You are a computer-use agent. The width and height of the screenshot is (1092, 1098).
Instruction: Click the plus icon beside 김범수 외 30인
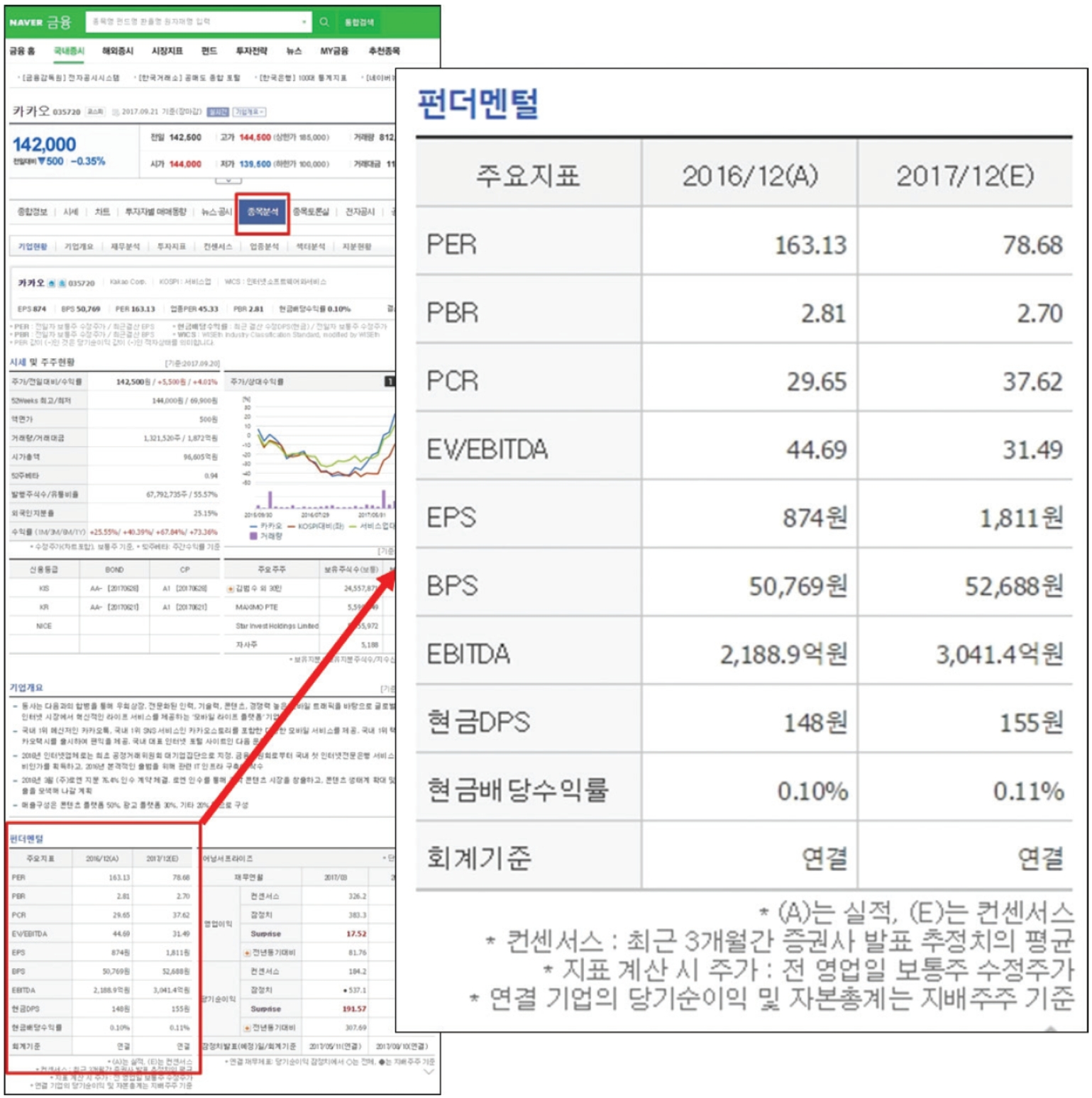tap(231, 589)
